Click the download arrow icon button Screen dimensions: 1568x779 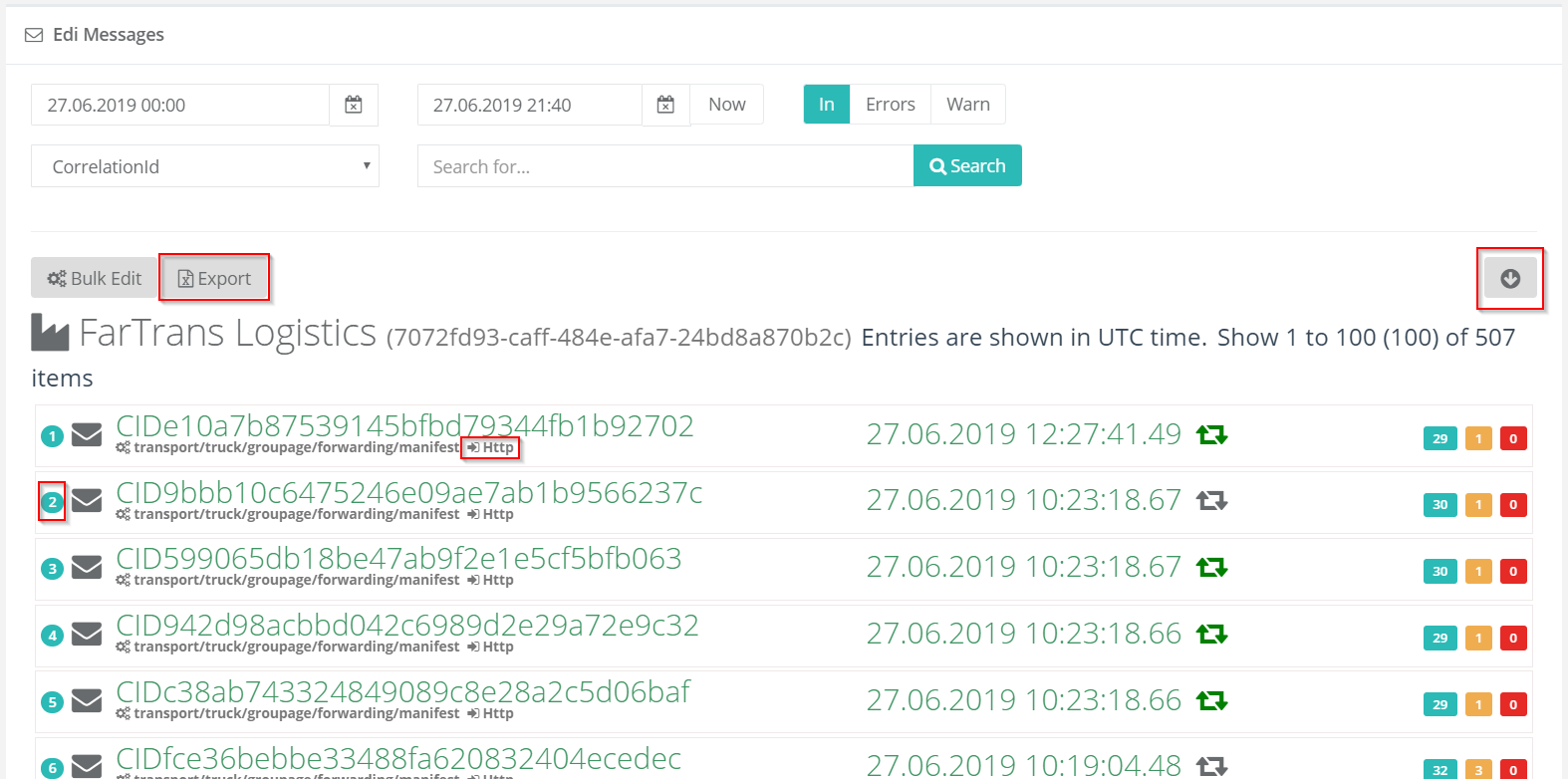coord(1509,279)
